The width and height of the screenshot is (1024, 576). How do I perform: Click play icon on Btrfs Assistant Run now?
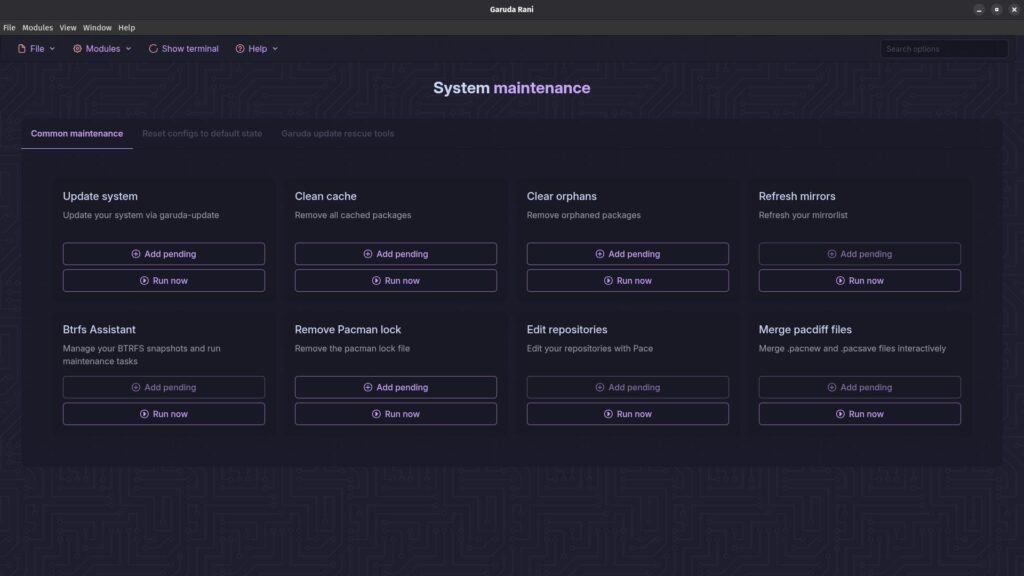144,414
